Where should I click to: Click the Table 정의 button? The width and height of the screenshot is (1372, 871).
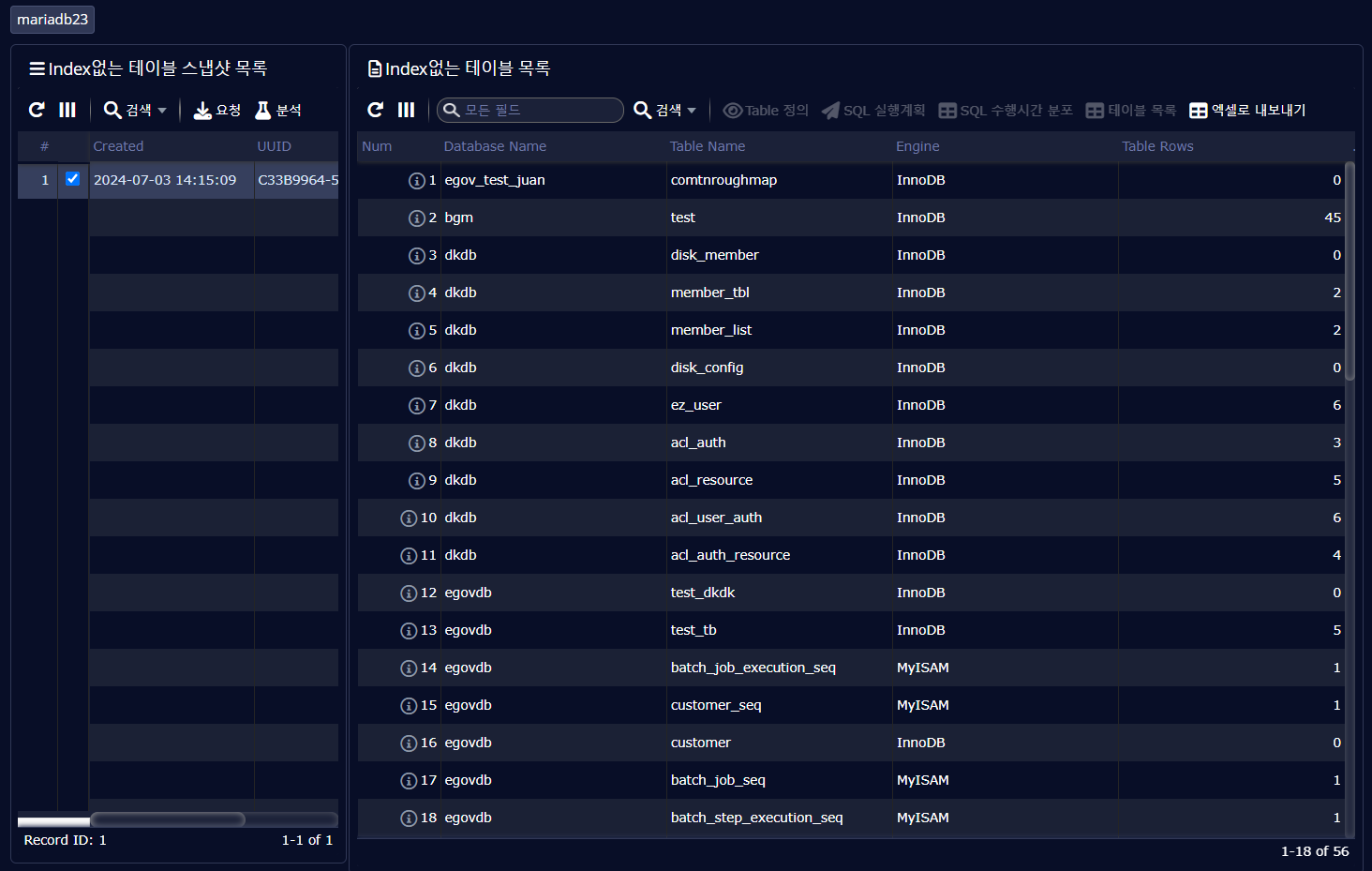coord(766,110)
